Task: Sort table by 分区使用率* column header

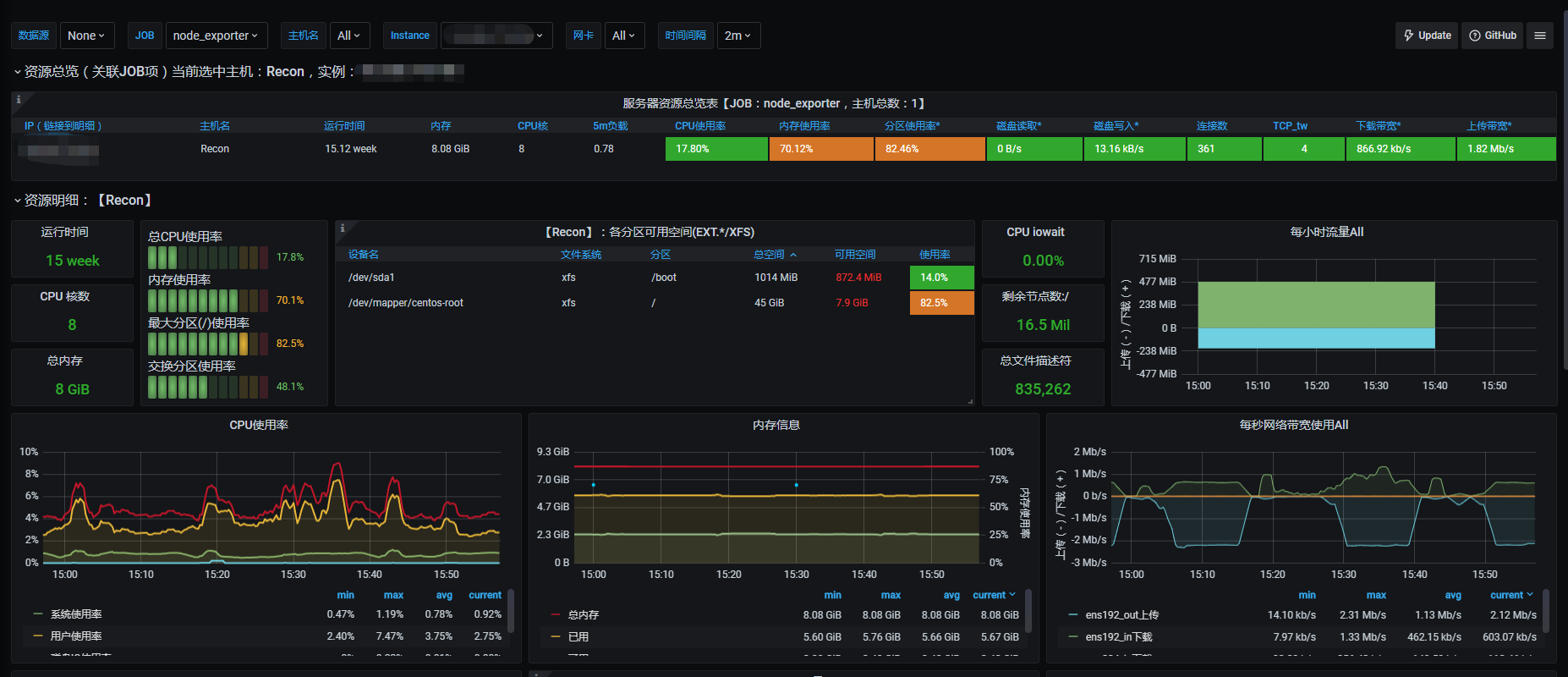Action: 913,126
